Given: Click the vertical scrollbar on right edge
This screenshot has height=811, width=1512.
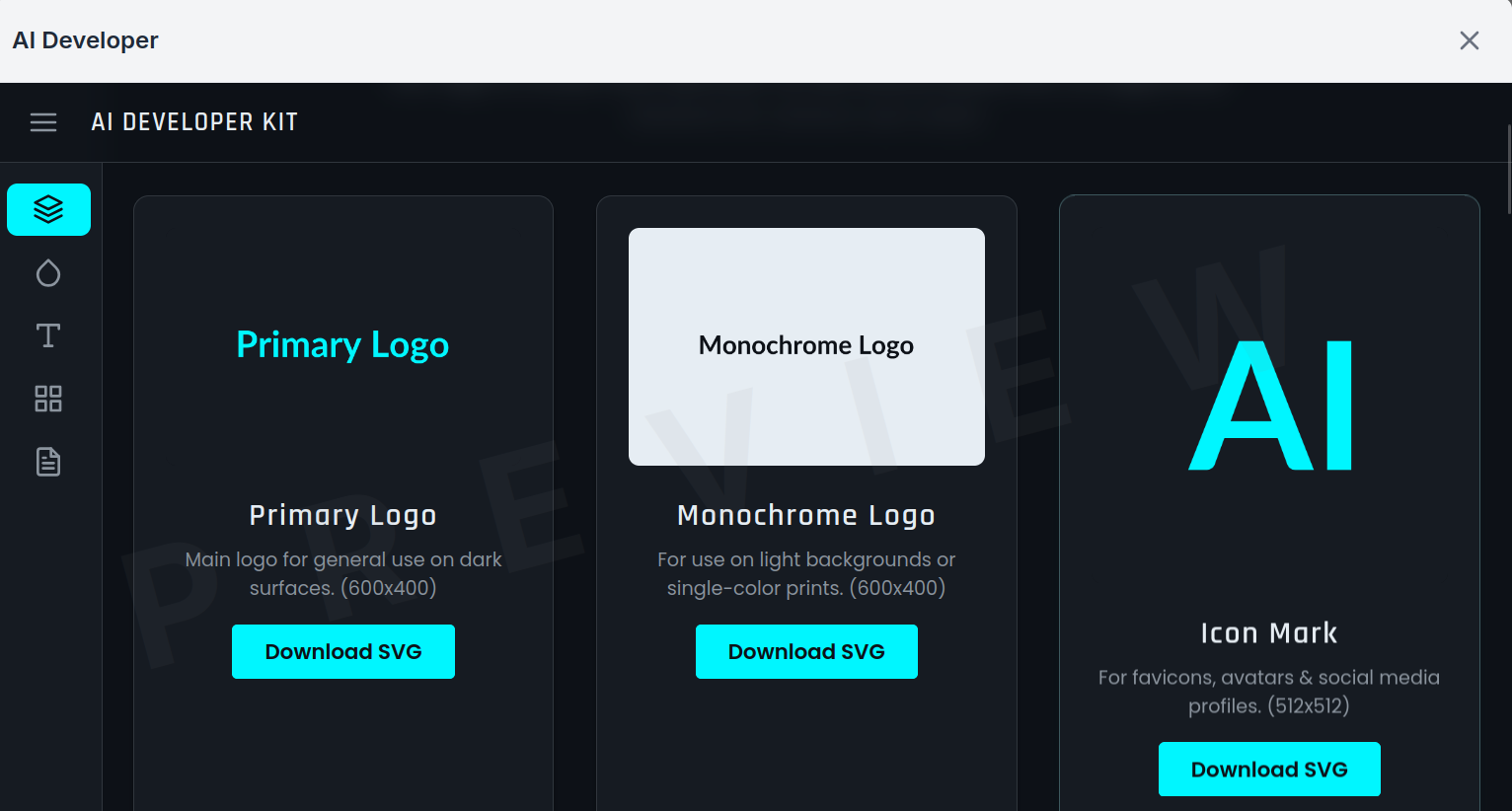Looking at the screenshot, I should [x=1507, y=170].
